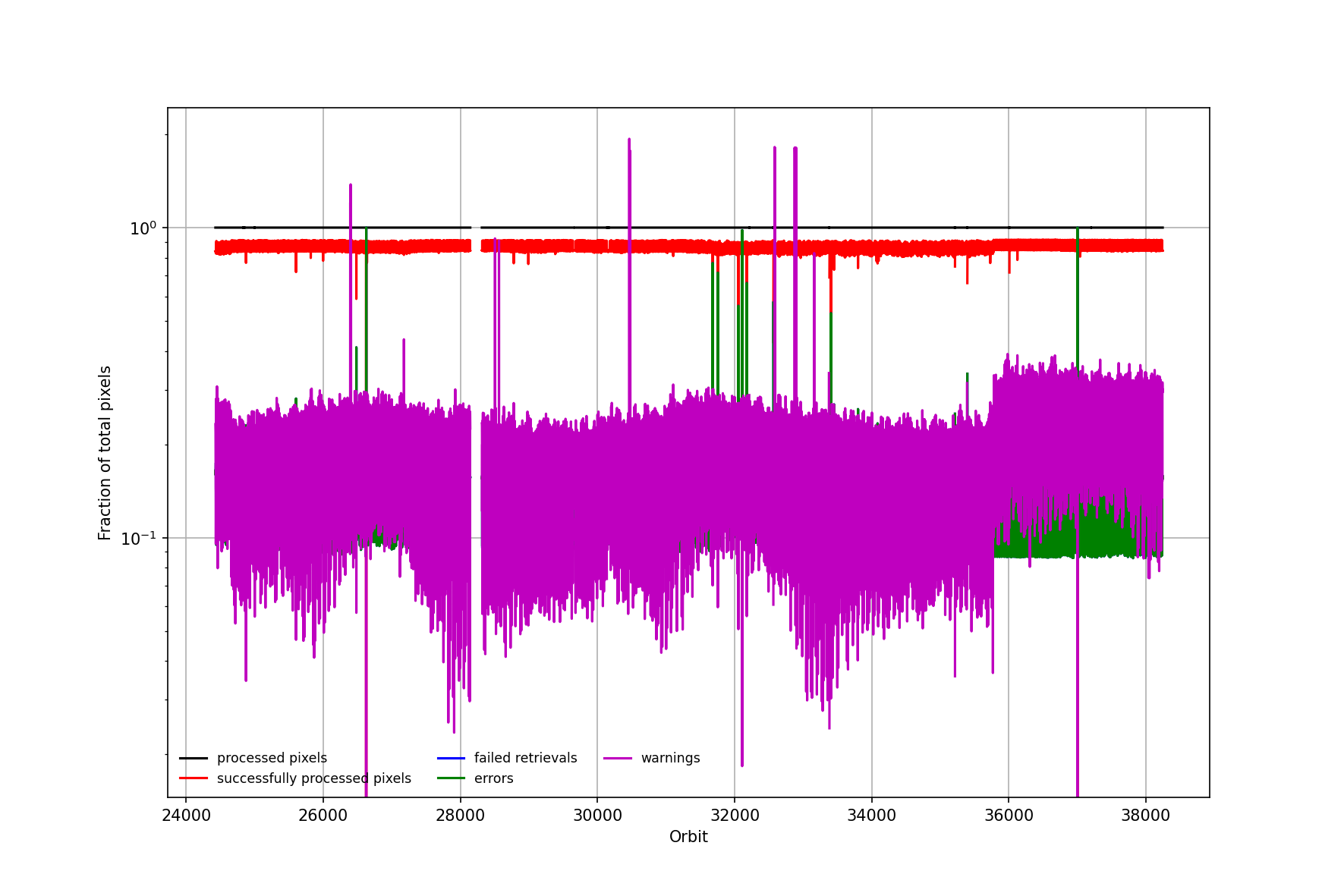Screen dimensions: 1344x896
Task: Click the 'Fraction of total pixels' y-axis label
Action: click(x=105, y=453)
